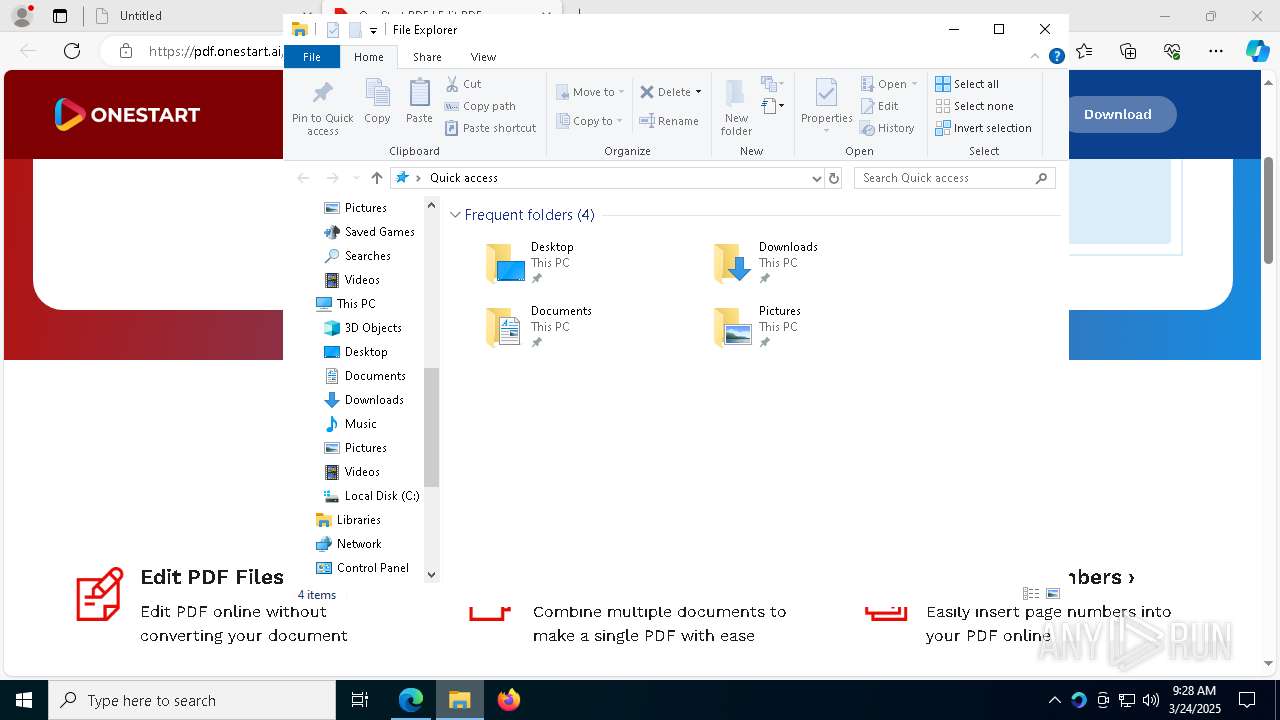Create a New folder
1280x720 pixels.
tap(736, 108)
